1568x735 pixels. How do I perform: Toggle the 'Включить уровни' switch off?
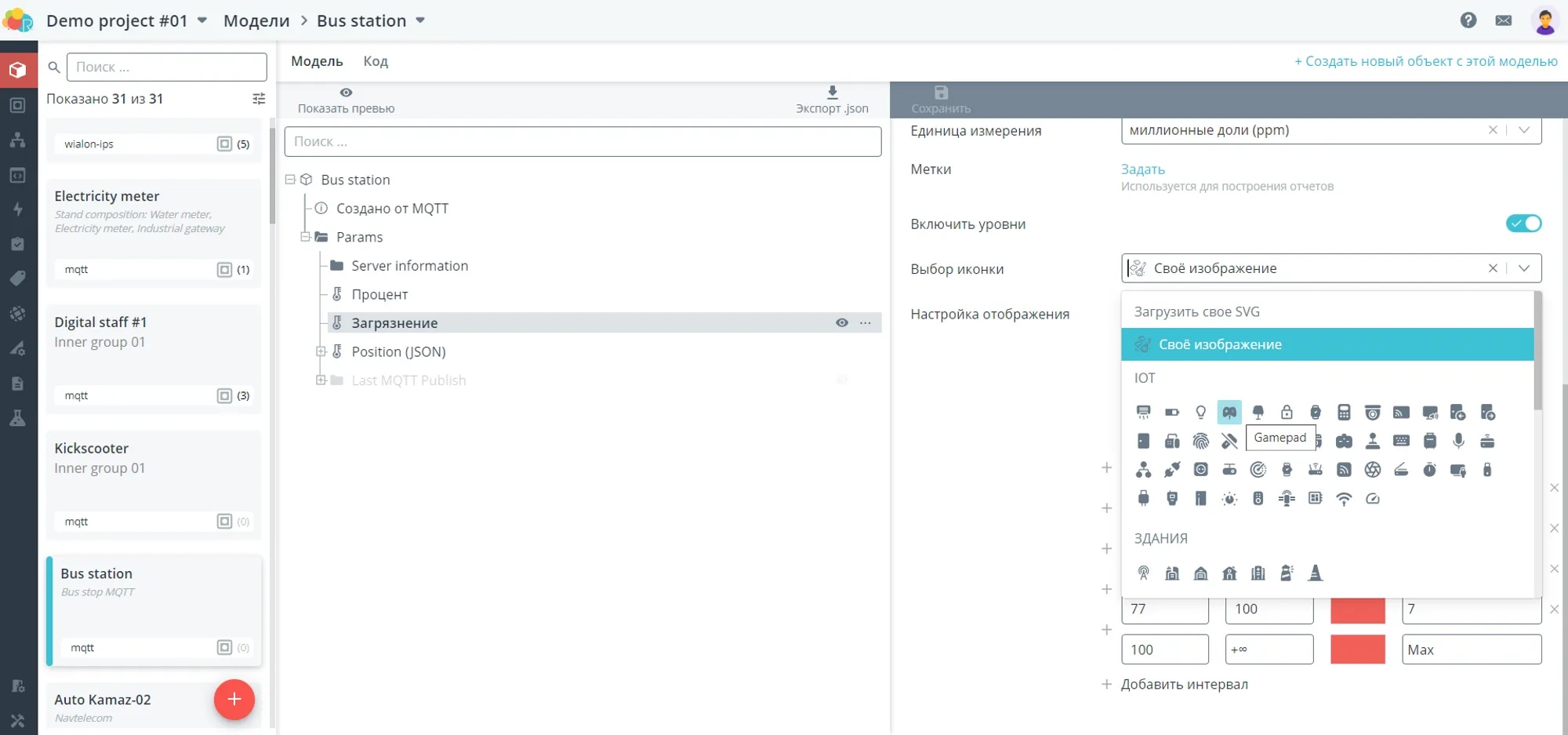1523,224
